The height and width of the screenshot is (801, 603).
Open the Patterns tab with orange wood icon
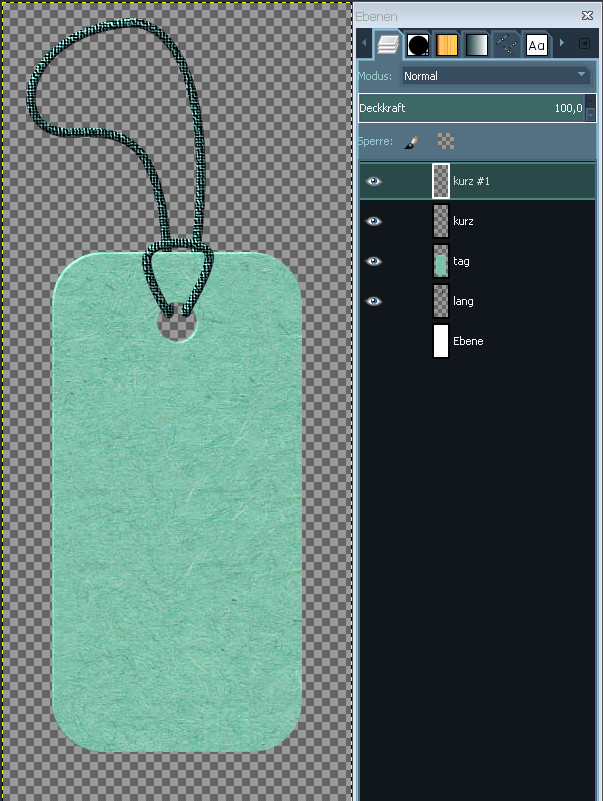447,44
